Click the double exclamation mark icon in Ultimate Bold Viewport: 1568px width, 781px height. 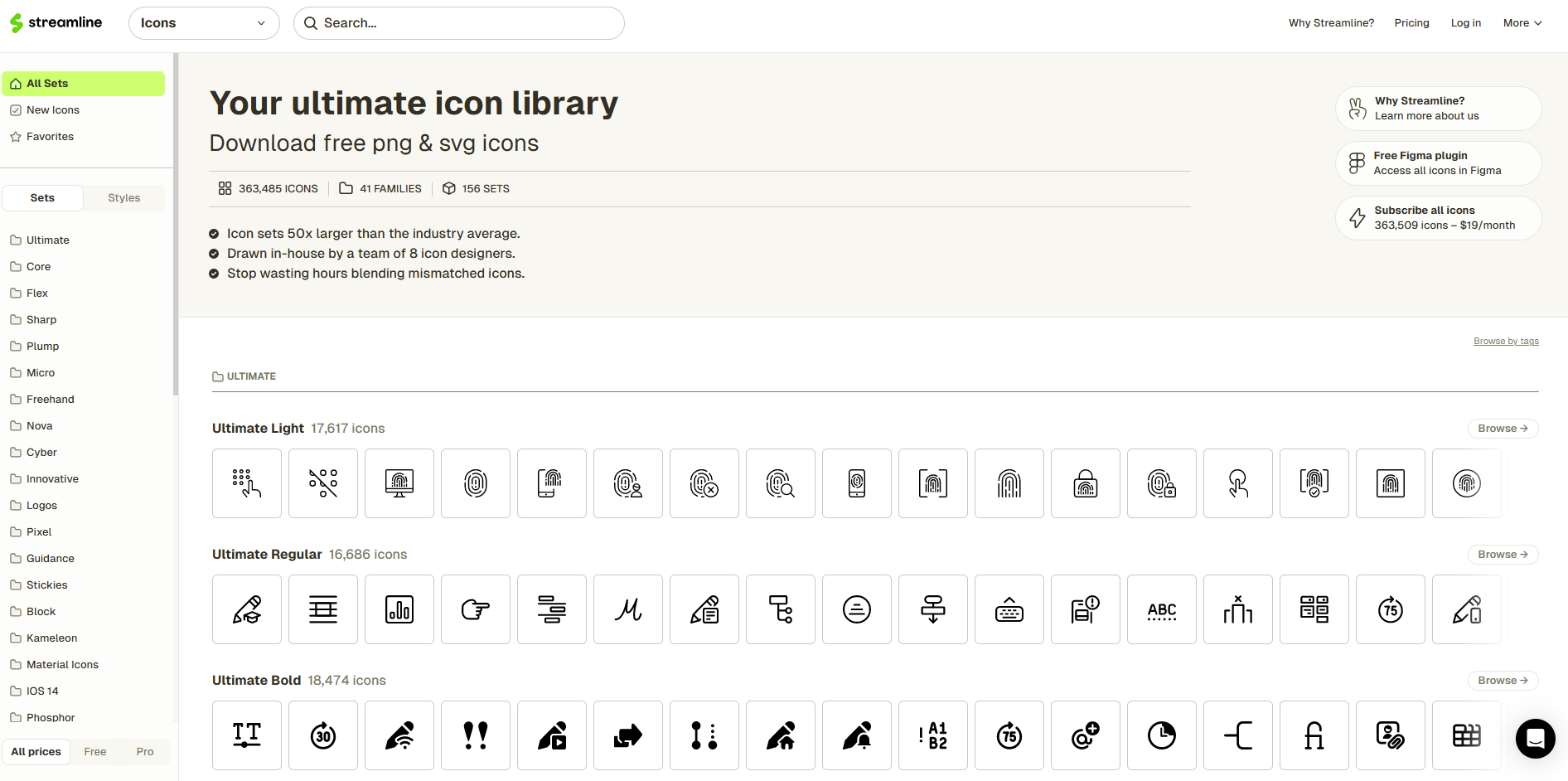click(475, 735)
